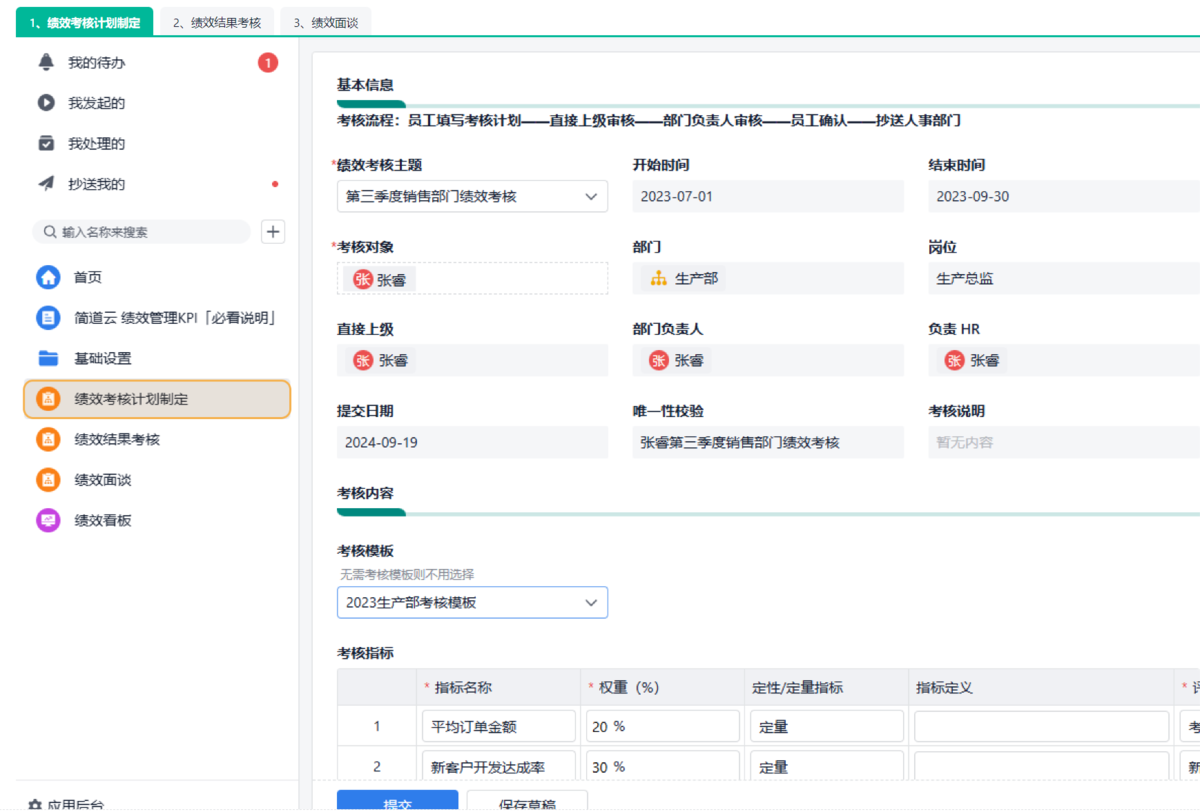The image size is (1200, 812).
Task: Click the 提交日期 field 2024-09-19
Action: 472,443
